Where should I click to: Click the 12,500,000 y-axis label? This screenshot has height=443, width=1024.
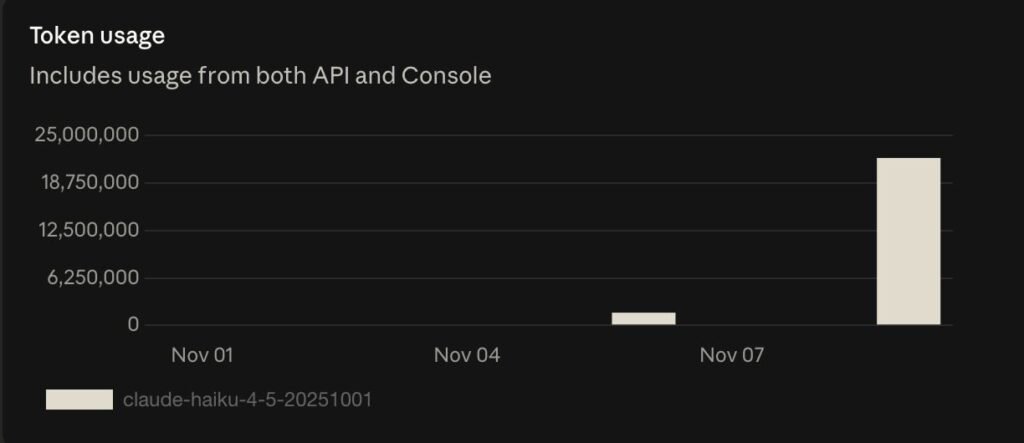(87, 231)
